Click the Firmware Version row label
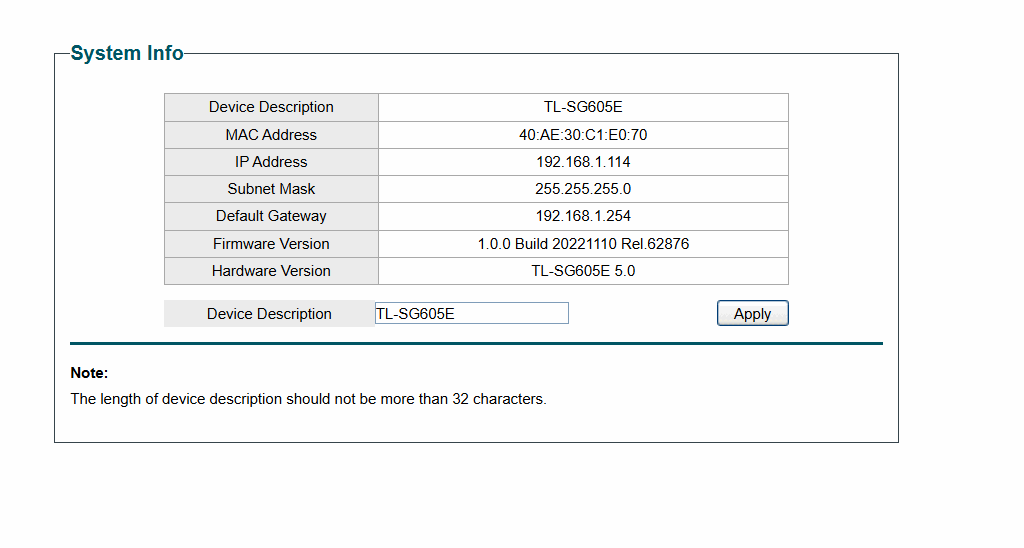This screenshot has height=548, width=1024. [271, 244]
